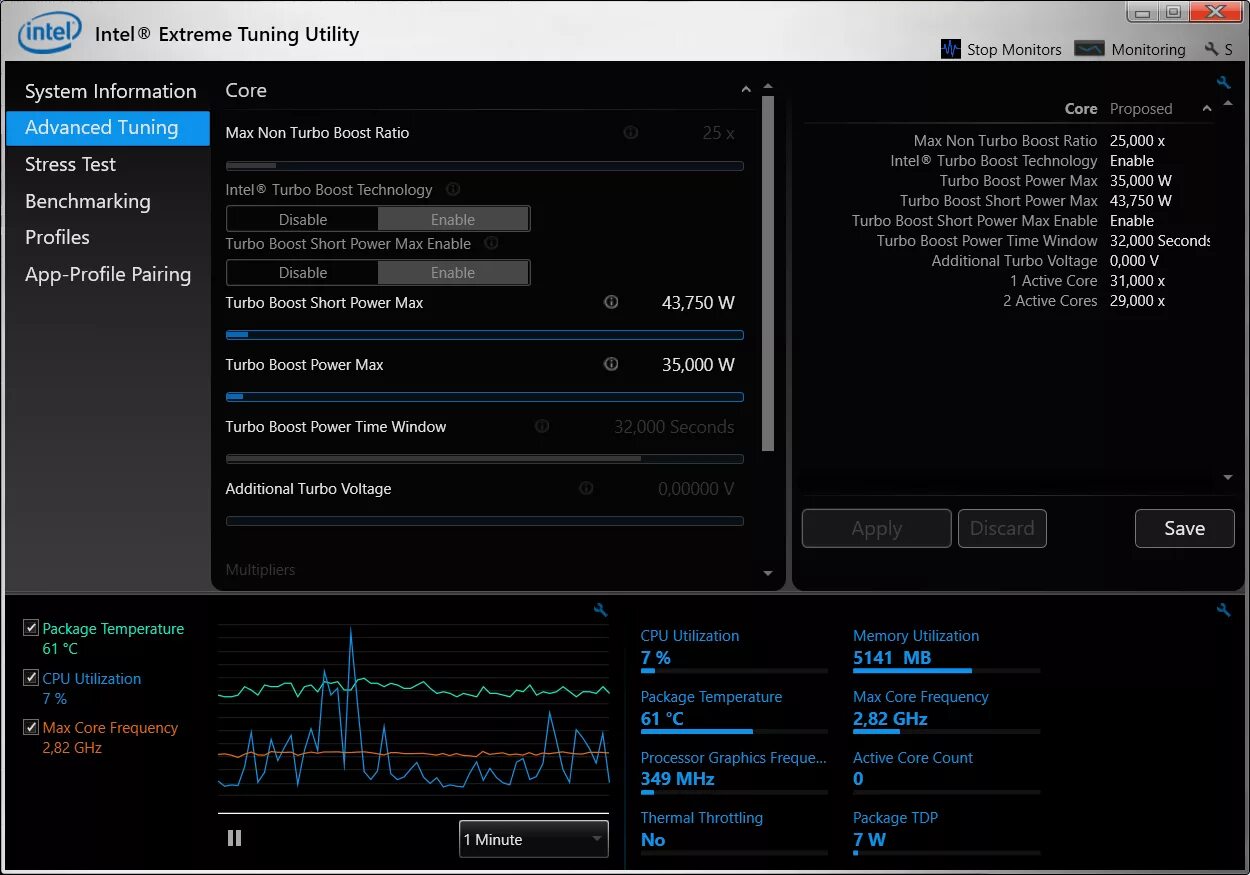Viewport: 1250px width, 875px height.
Task: Uncheck Max Core Frequency graph checkbox
Action: 31,727
